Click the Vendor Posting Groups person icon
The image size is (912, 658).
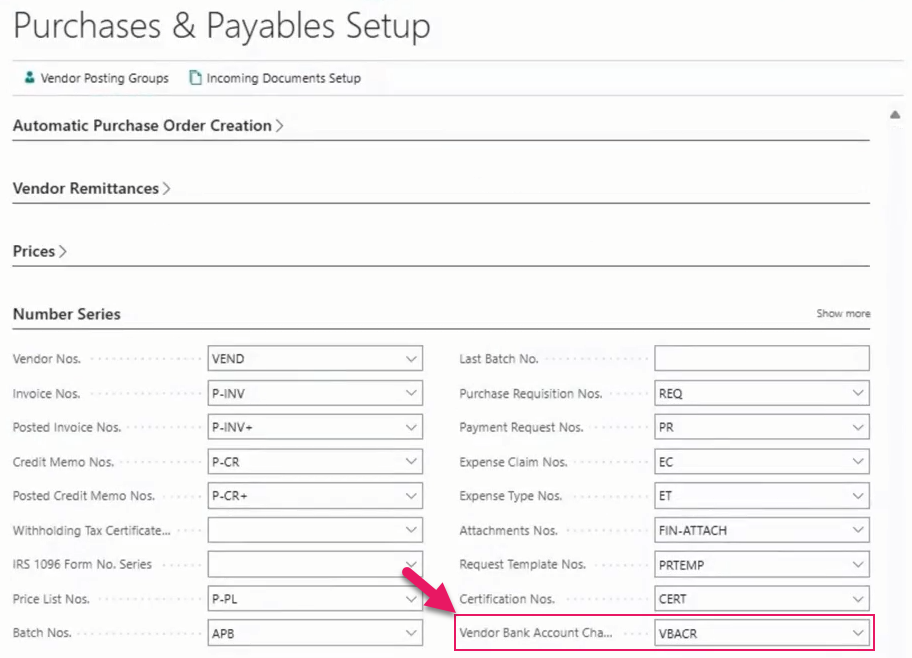(x=30, y=77)
